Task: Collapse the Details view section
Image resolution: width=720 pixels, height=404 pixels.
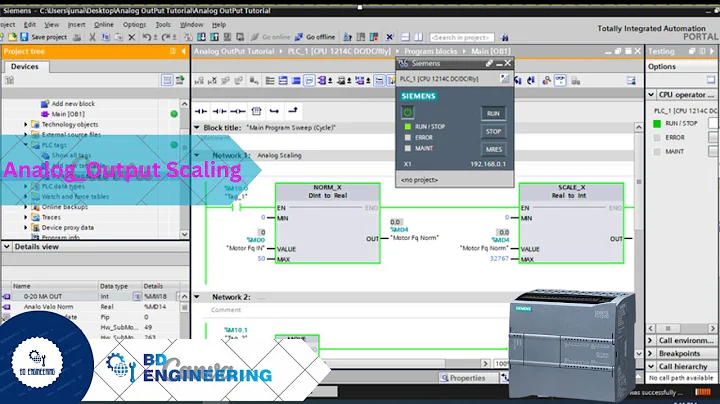Action: (7, 247)
